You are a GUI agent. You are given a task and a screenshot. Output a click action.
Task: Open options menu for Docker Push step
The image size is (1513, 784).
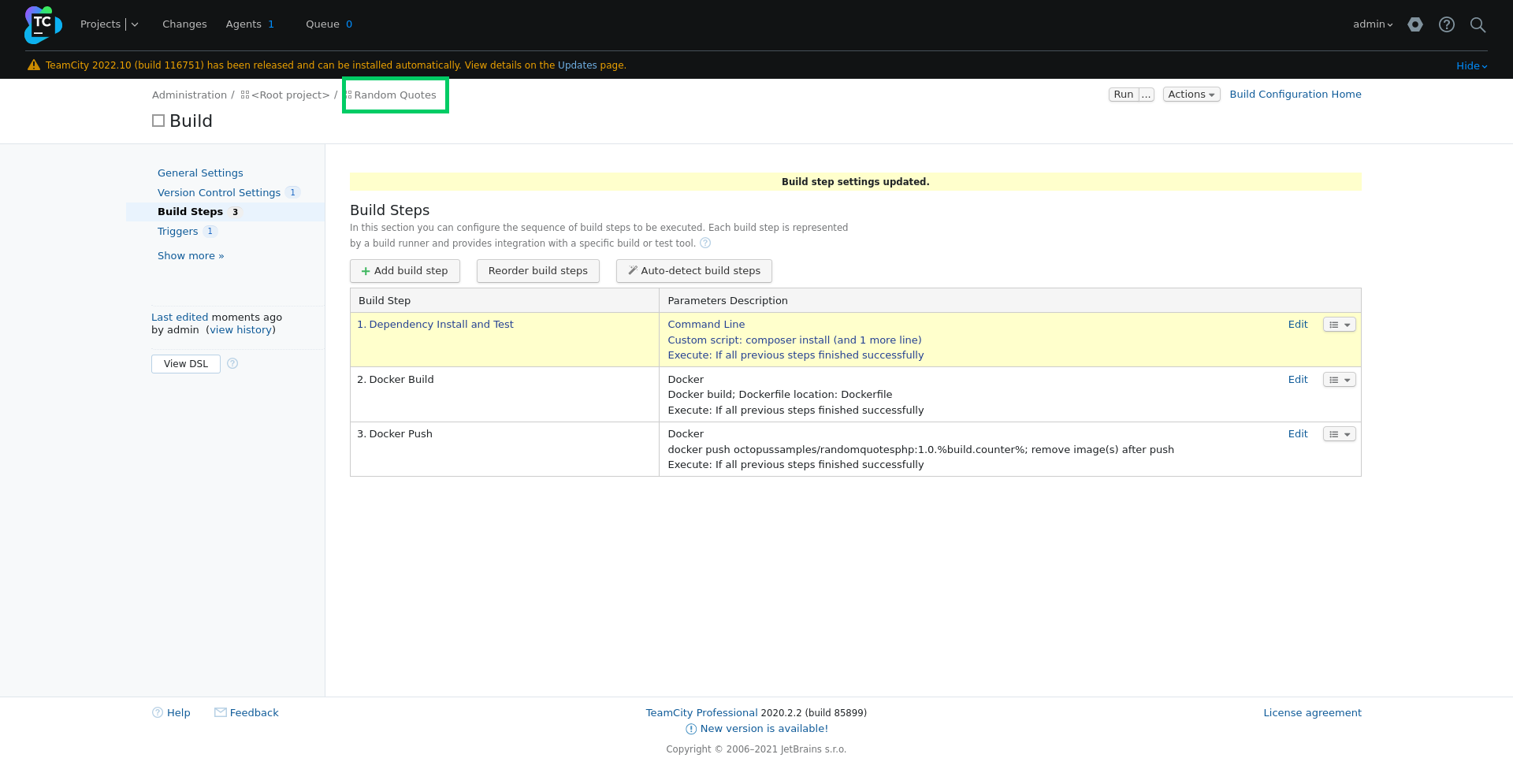[1340, 434]
